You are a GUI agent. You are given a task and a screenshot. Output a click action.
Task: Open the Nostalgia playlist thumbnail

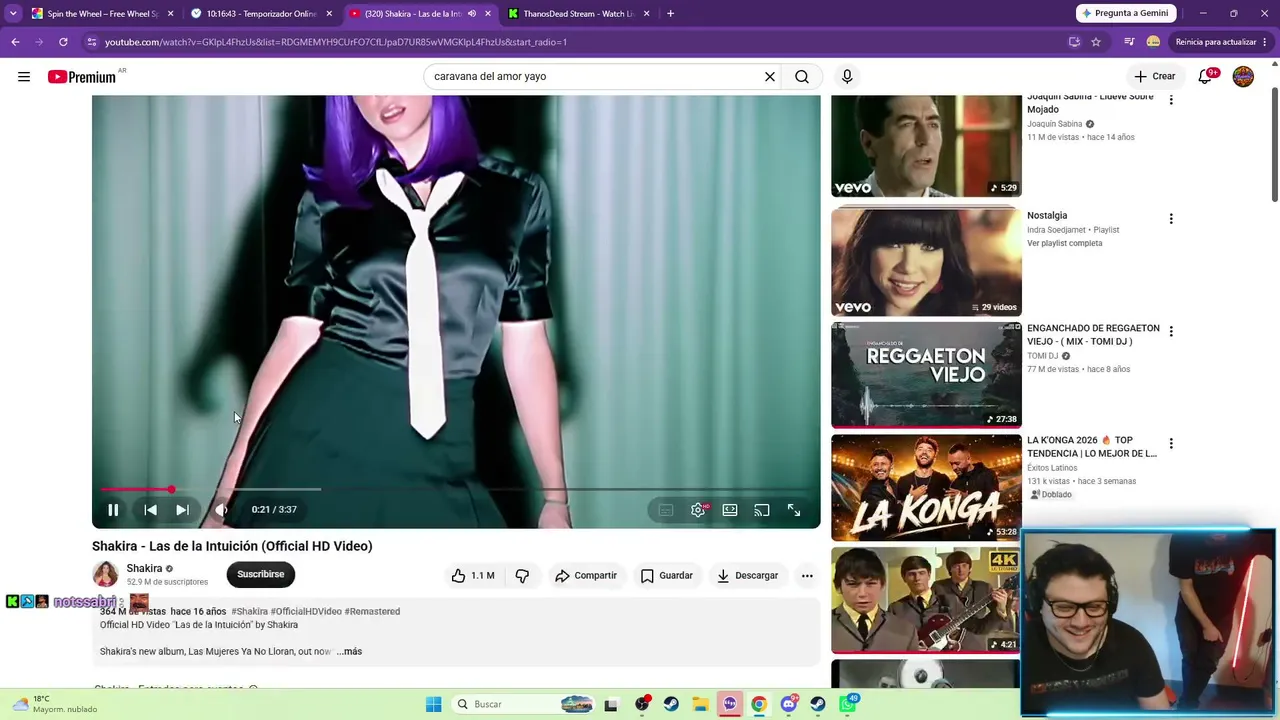926,262
